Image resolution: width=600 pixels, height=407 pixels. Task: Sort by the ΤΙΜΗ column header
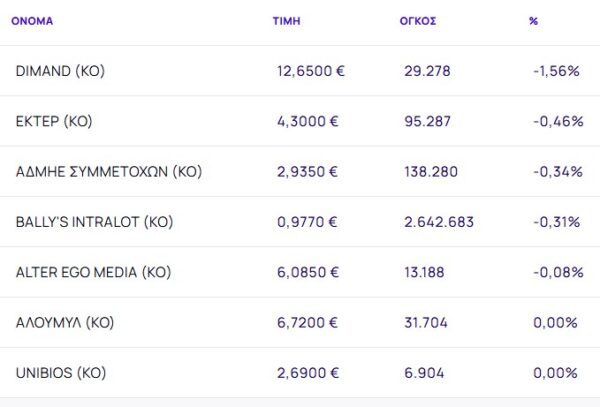(286, 21)
